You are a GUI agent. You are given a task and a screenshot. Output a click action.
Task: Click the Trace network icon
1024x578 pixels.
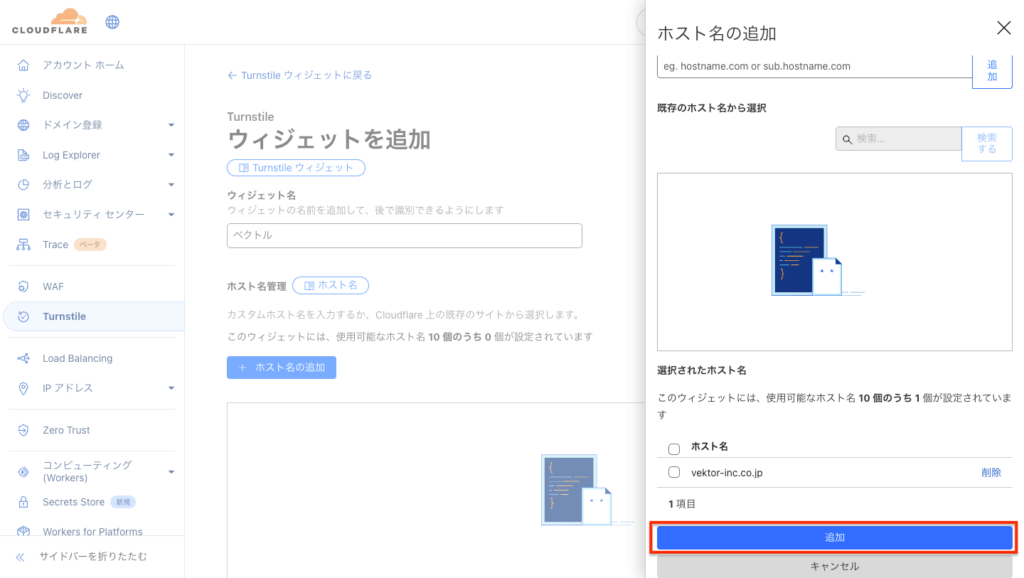coord(24,244)
